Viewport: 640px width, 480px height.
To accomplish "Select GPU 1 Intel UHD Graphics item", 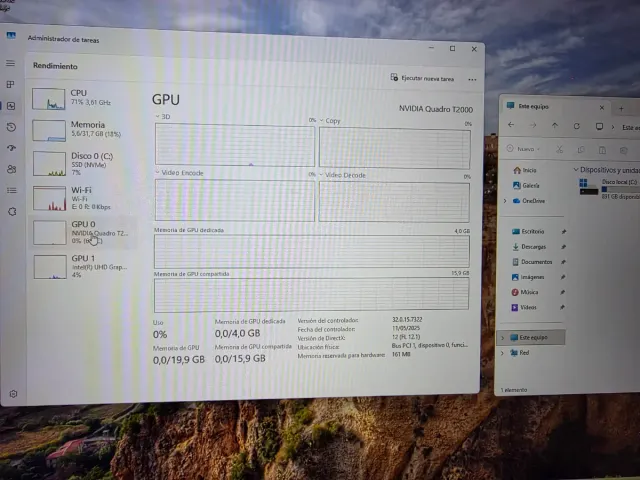I will (84, 264).
